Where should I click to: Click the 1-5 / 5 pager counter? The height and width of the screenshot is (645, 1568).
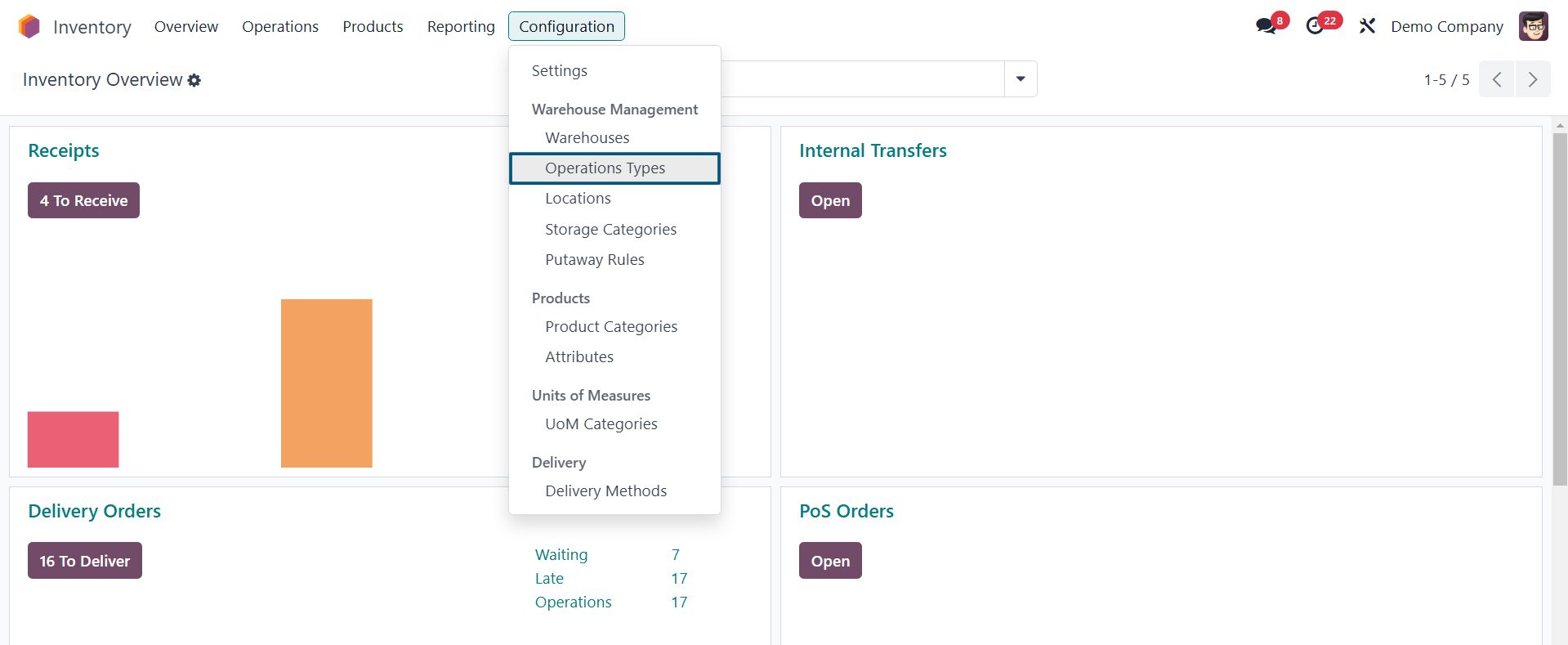[1446, 80]
